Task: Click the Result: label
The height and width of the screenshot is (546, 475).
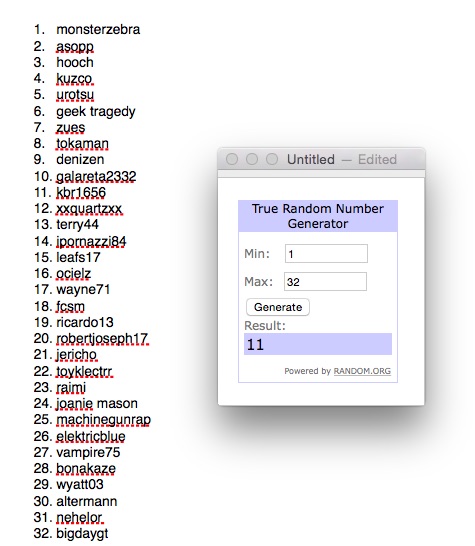Action: [265, 326]
